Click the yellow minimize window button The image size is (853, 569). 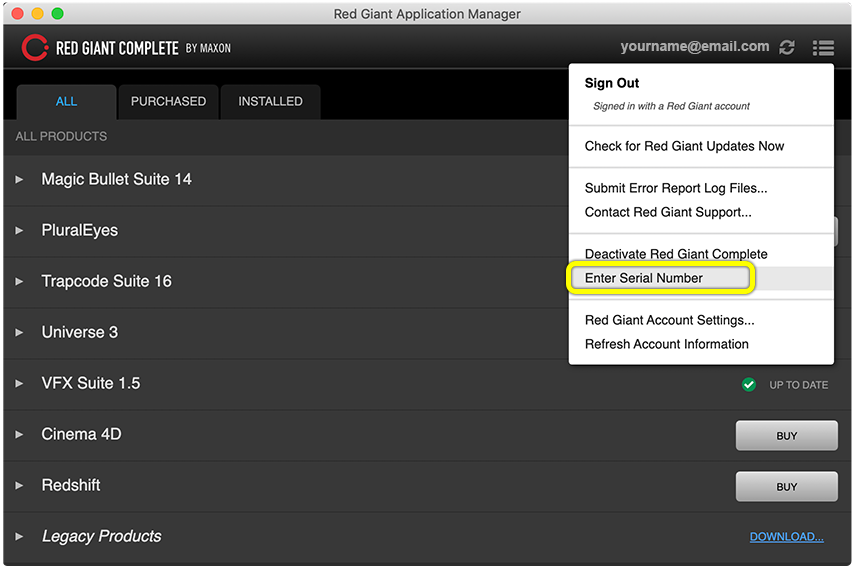[37, 14]
